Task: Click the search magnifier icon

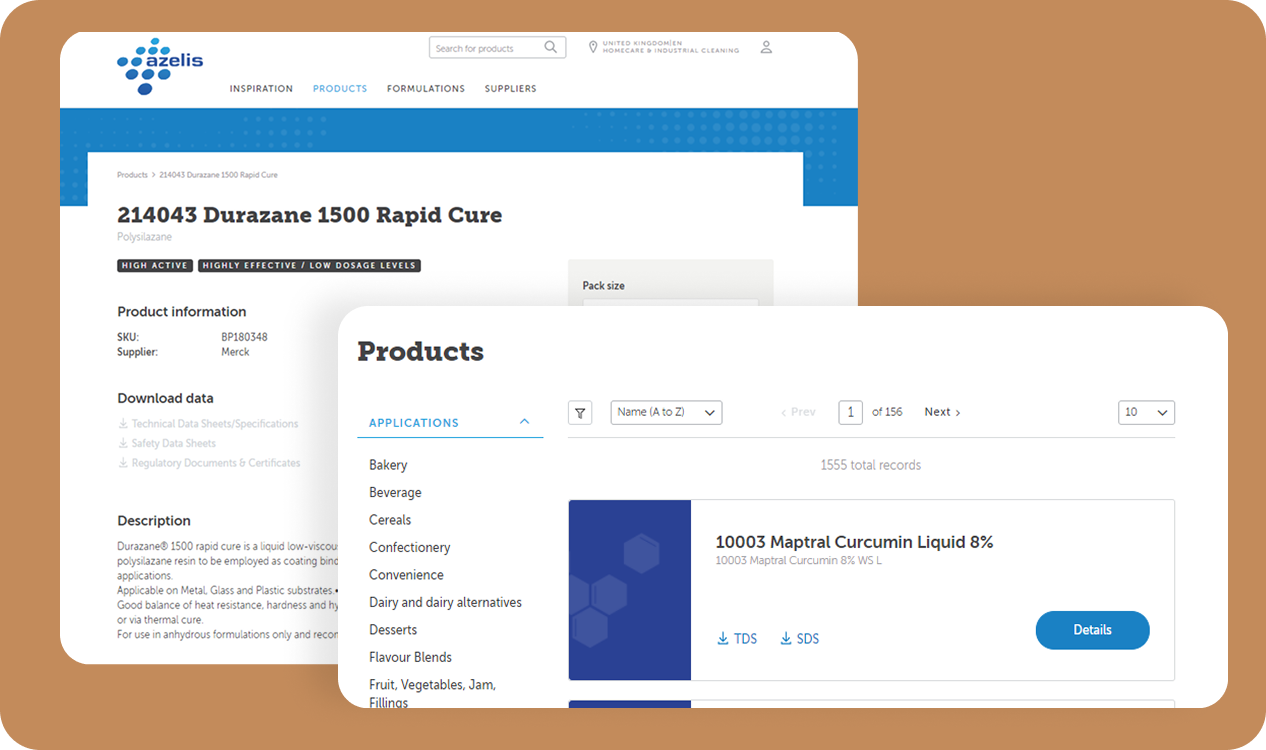Action: click(551, 47)
